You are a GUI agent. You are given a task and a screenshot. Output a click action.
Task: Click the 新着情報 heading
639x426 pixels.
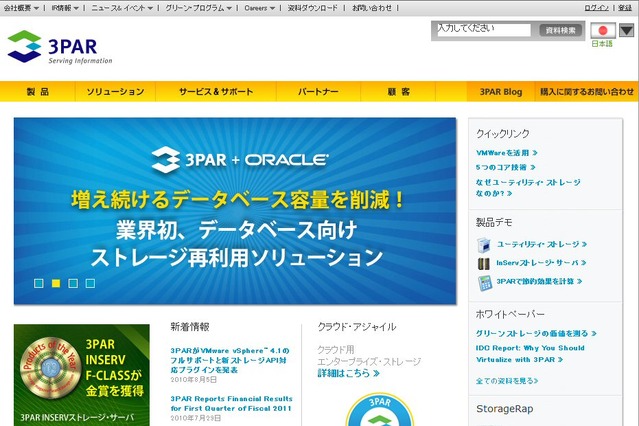[190, 327]
